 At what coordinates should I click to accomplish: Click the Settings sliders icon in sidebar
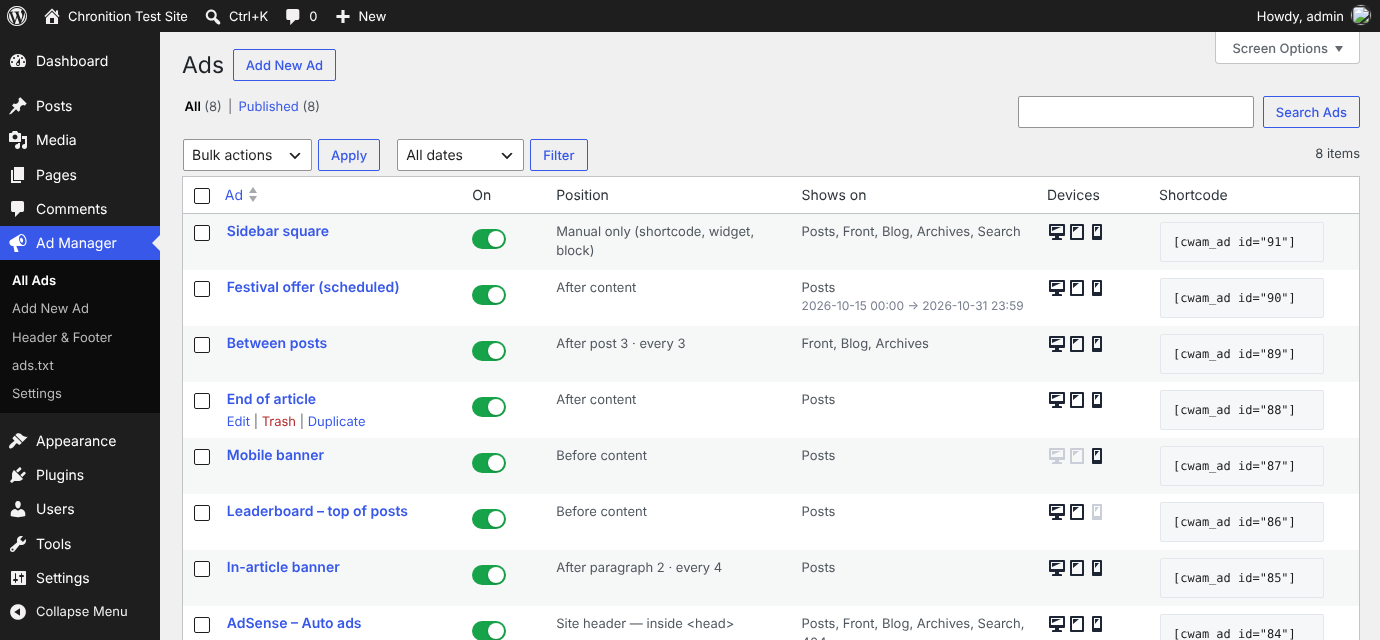18,578
